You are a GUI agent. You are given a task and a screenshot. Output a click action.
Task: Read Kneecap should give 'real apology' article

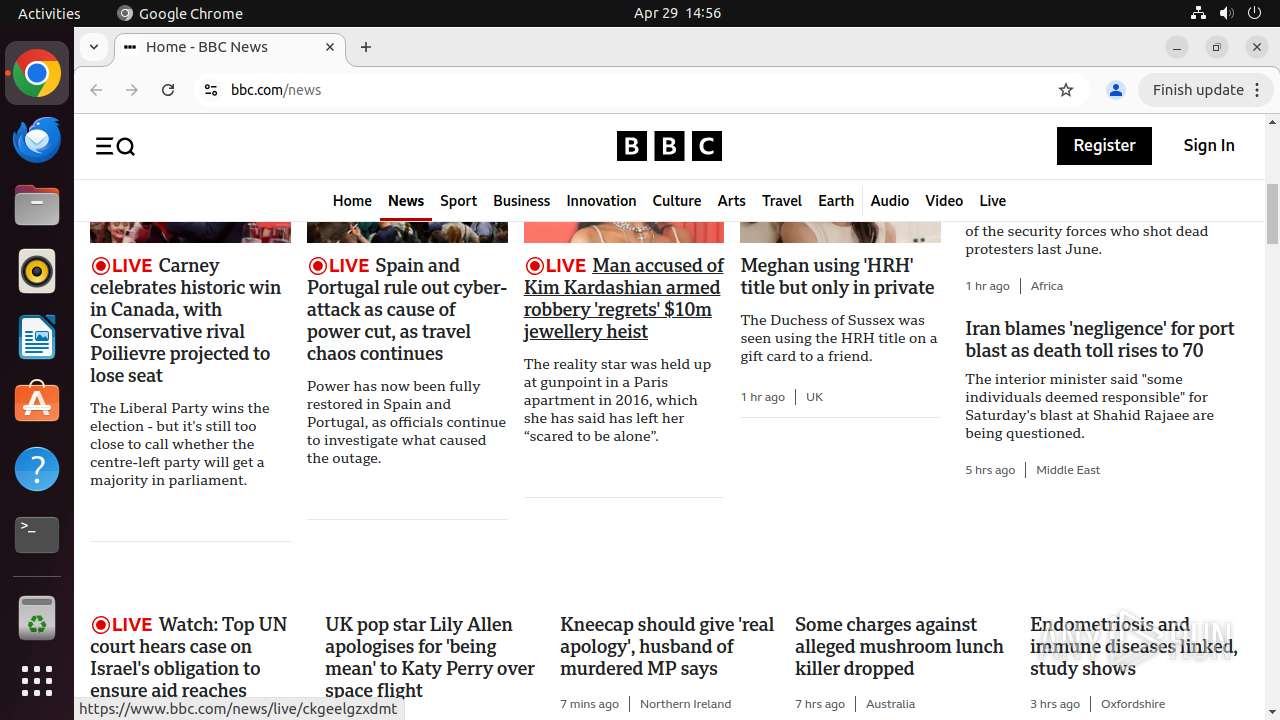click(x=667, y=646)
